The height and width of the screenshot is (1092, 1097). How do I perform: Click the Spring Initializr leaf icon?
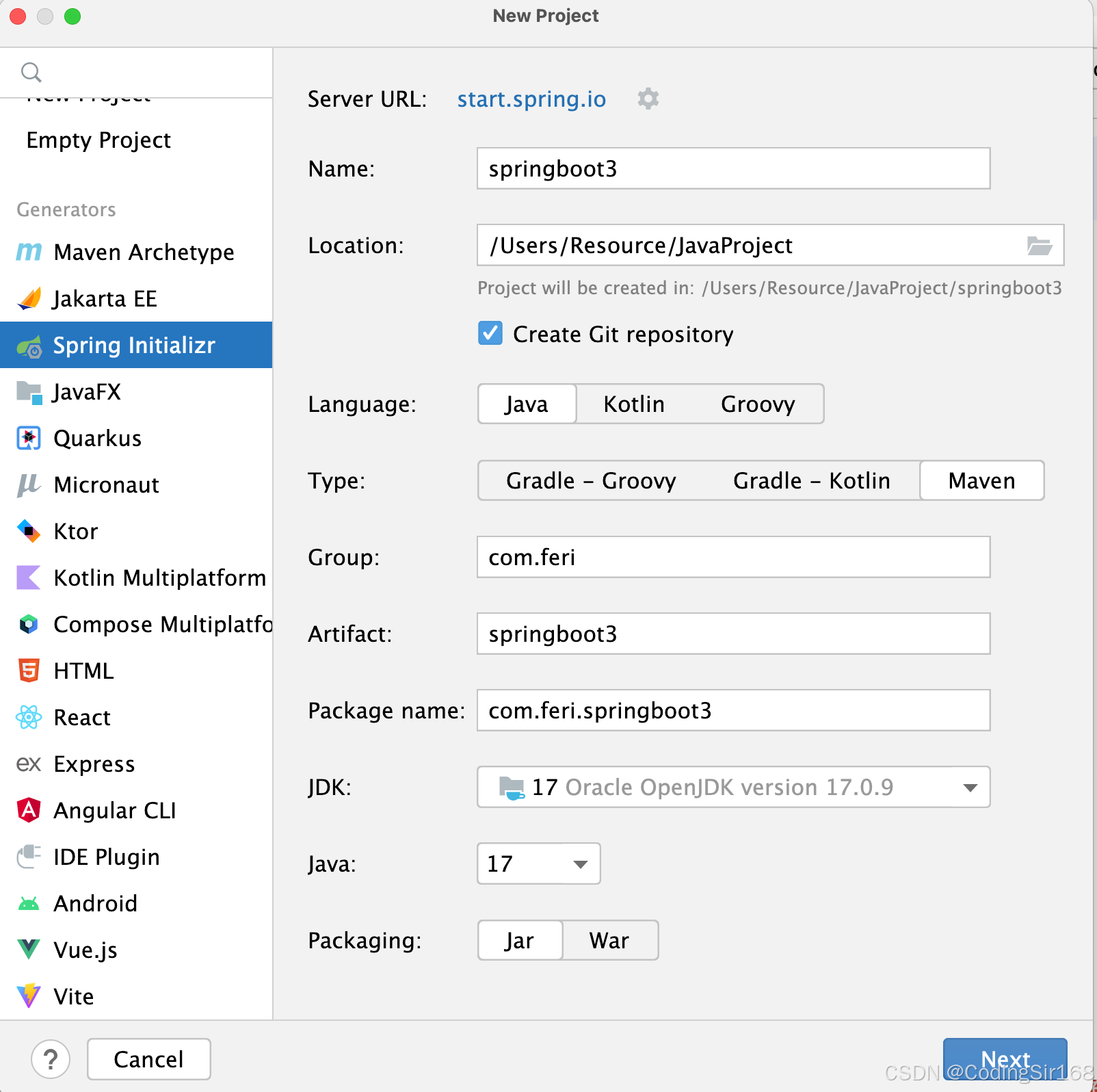[29, 346]
